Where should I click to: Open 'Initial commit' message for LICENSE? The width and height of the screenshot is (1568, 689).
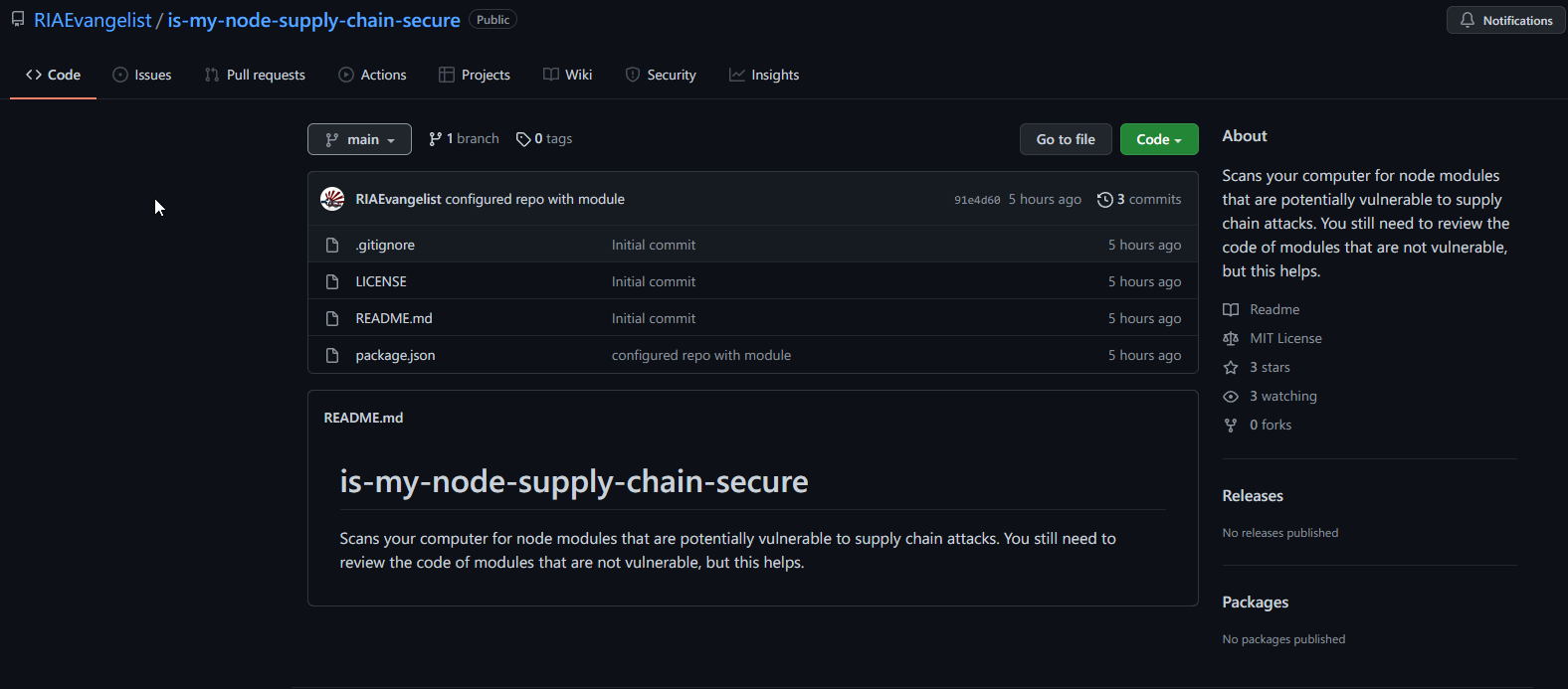click(x=654, y=281)
